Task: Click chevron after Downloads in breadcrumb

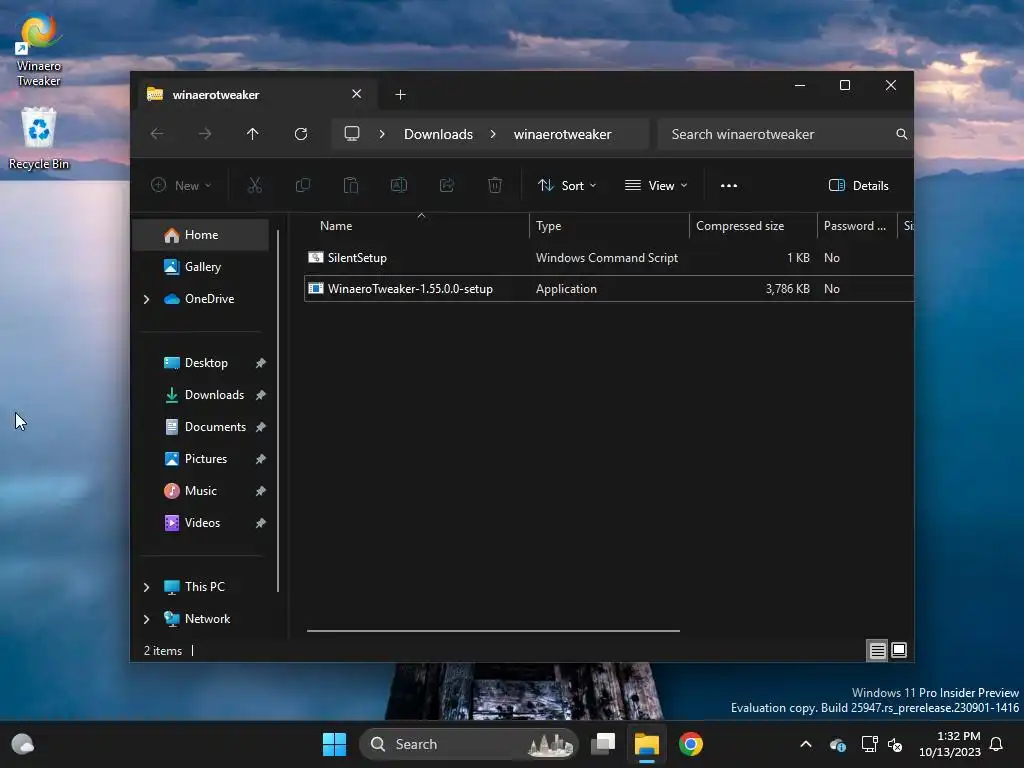Action: pyautogui.click(x=493, y=134)
